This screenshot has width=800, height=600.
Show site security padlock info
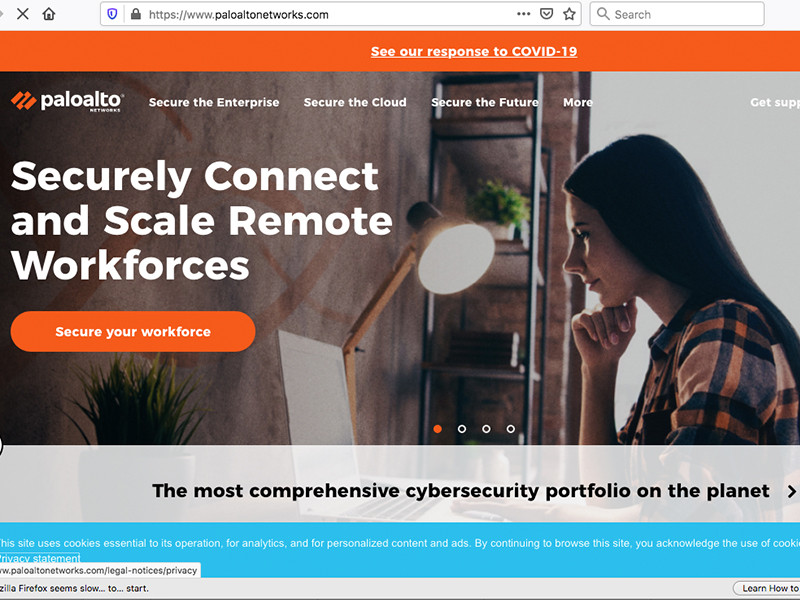(x=136, y=14)
